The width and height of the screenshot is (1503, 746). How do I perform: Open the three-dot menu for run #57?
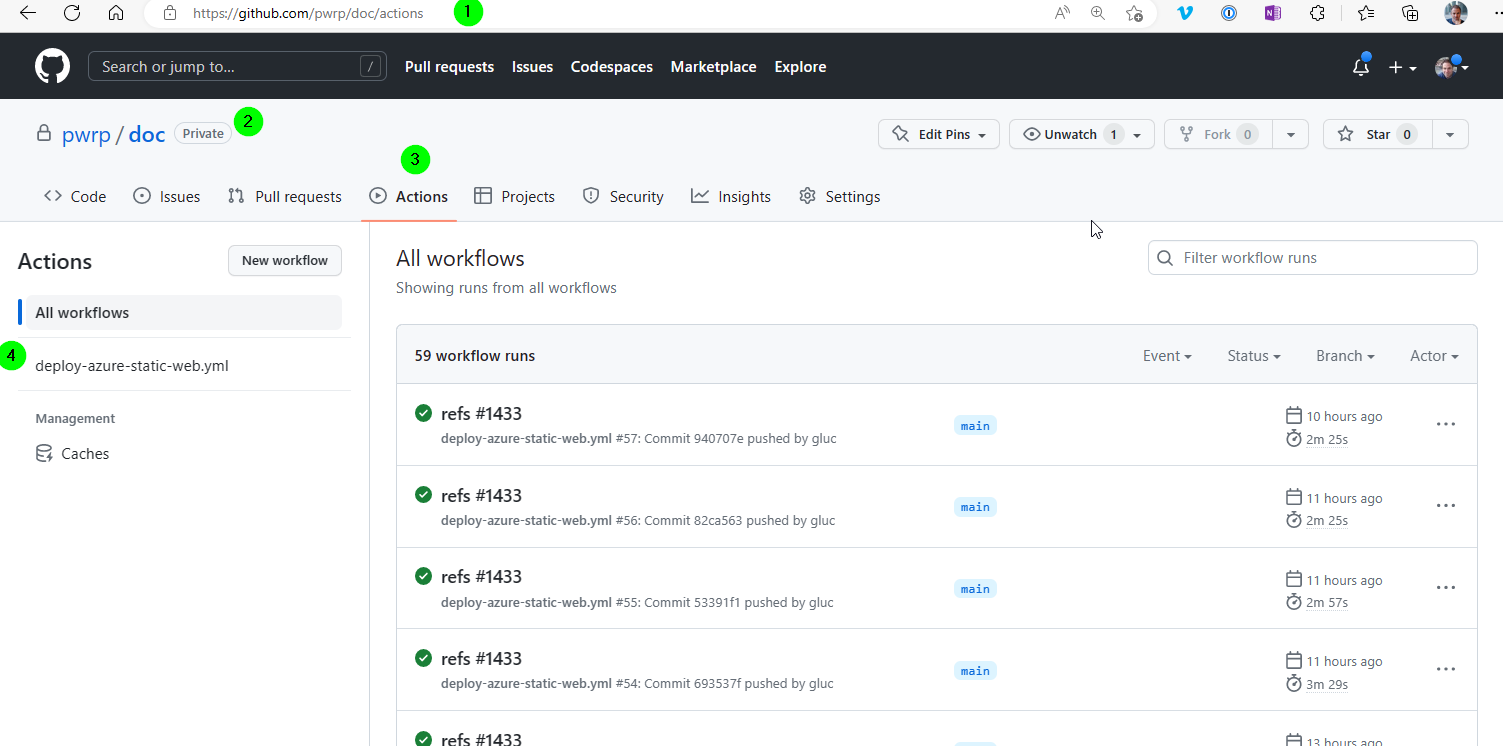tap(1446, 424)
